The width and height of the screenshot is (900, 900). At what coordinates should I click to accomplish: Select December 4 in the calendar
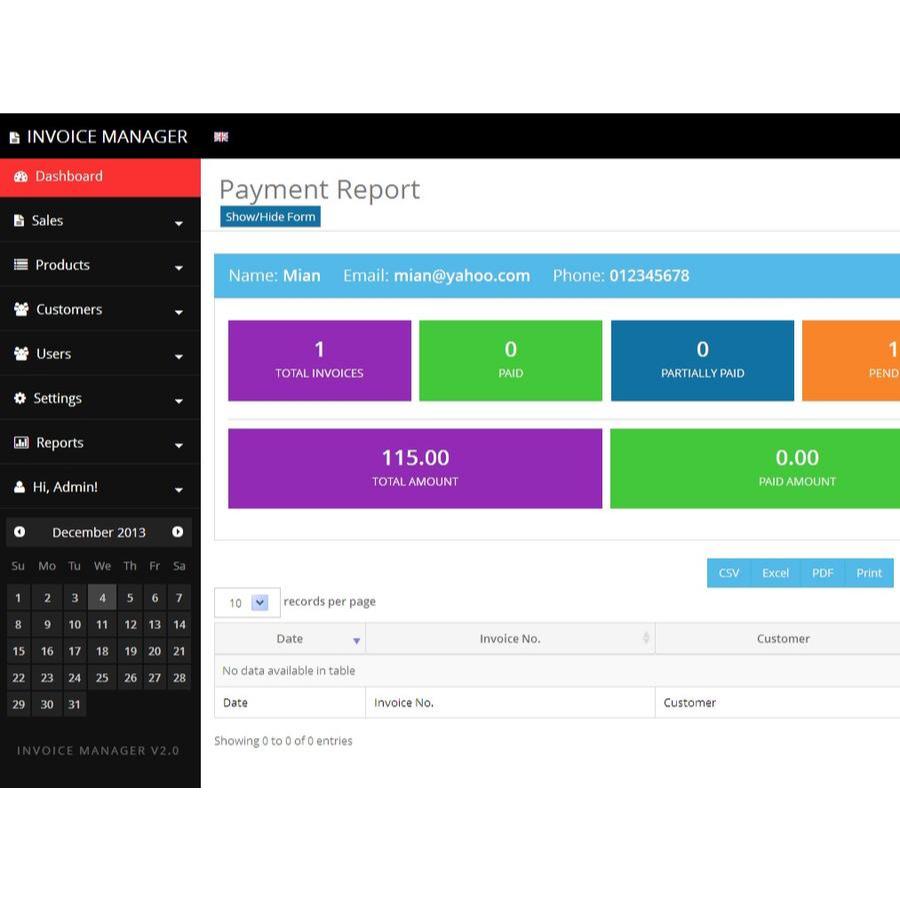coord(102,598)
